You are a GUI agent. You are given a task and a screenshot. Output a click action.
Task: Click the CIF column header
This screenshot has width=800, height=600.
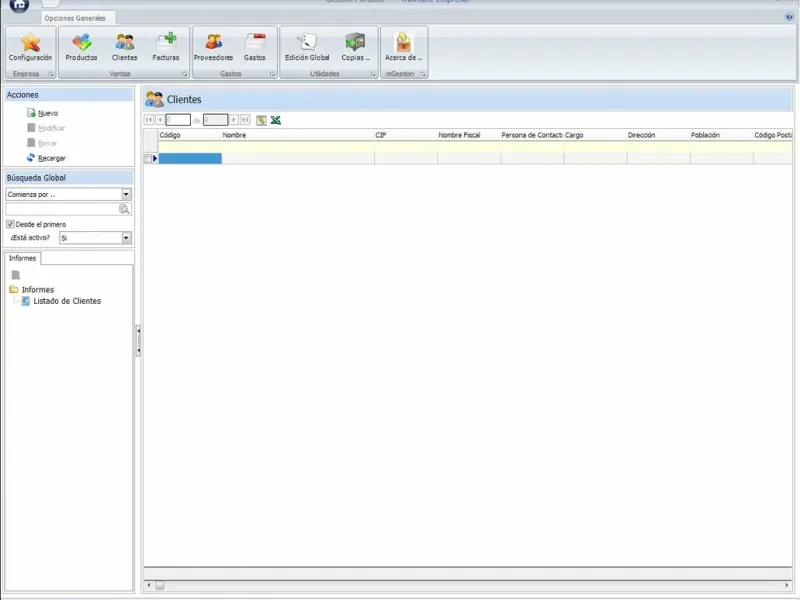[x=406, y=135]
